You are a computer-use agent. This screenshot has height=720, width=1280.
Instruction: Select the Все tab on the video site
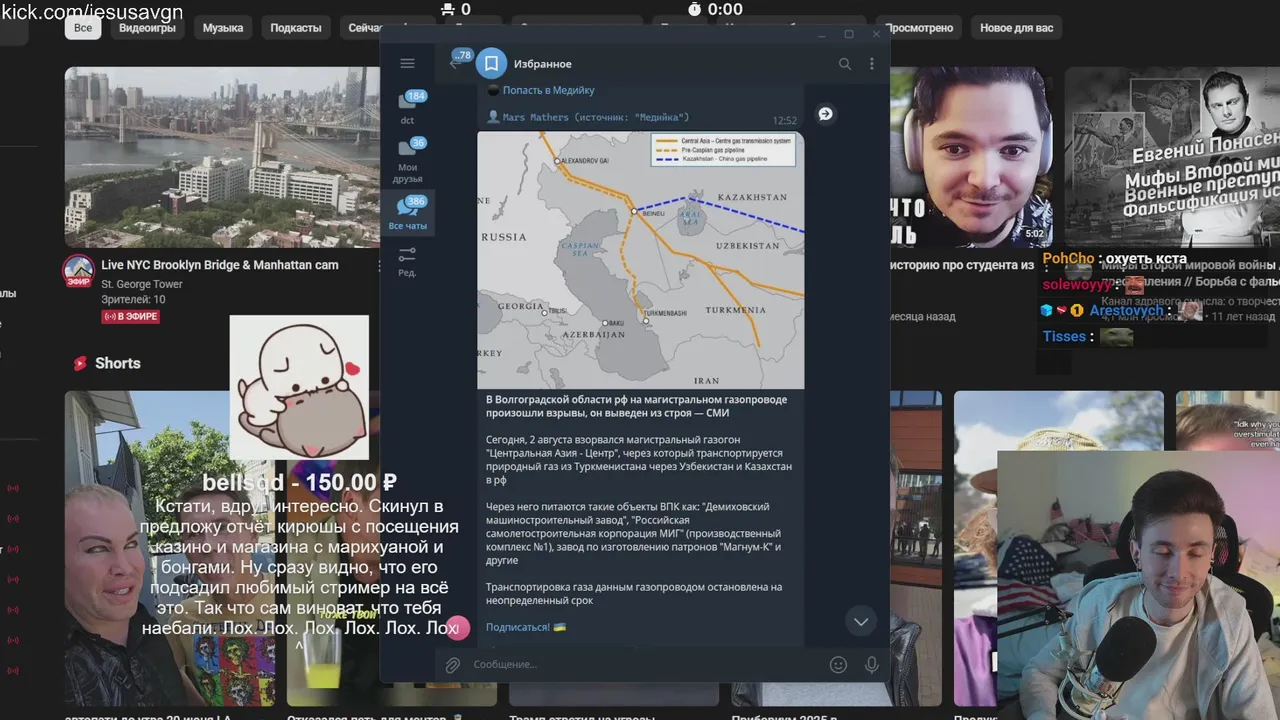tap(83, 28)
